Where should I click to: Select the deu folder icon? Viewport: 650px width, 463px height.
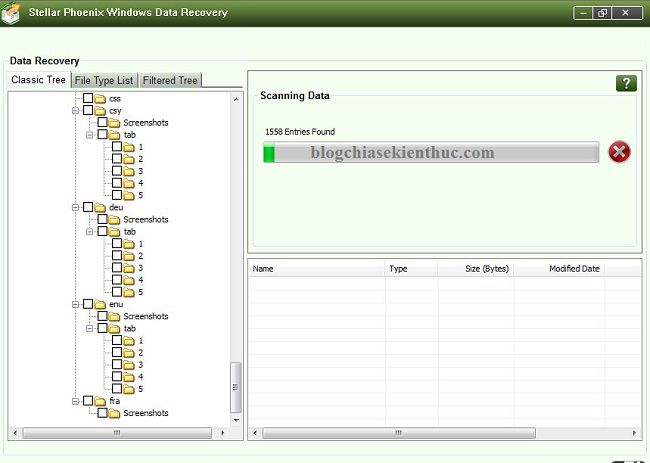pos(100,207)
